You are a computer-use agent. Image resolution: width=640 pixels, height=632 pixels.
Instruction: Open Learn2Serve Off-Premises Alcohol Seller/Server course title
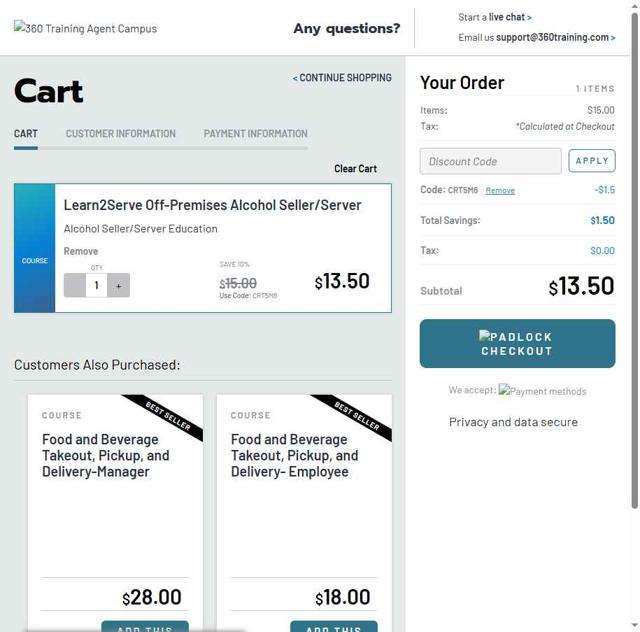click(x=212, y=205)
